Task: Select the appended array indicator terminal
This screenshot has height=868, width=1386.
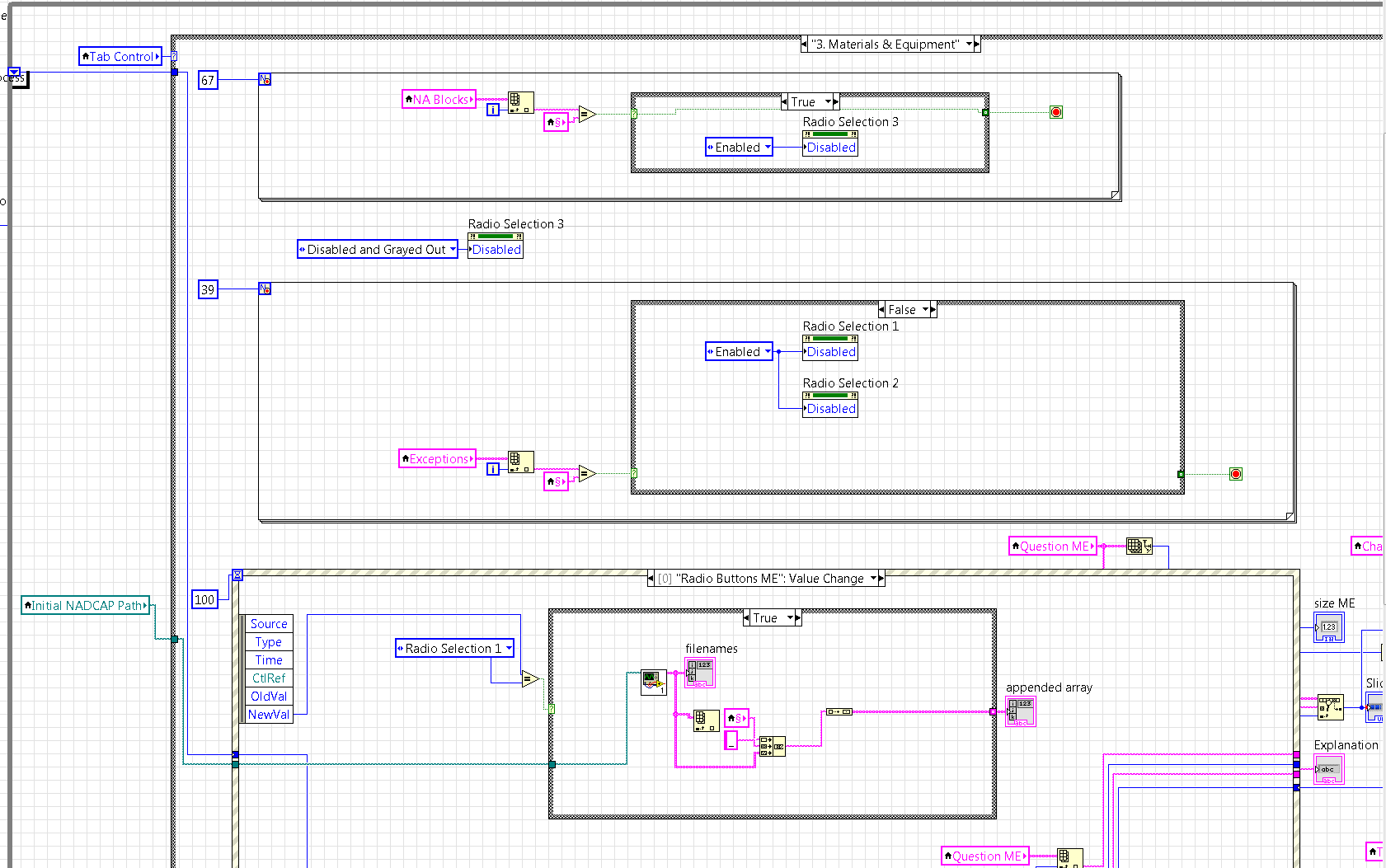Action: pos(1021,712)
